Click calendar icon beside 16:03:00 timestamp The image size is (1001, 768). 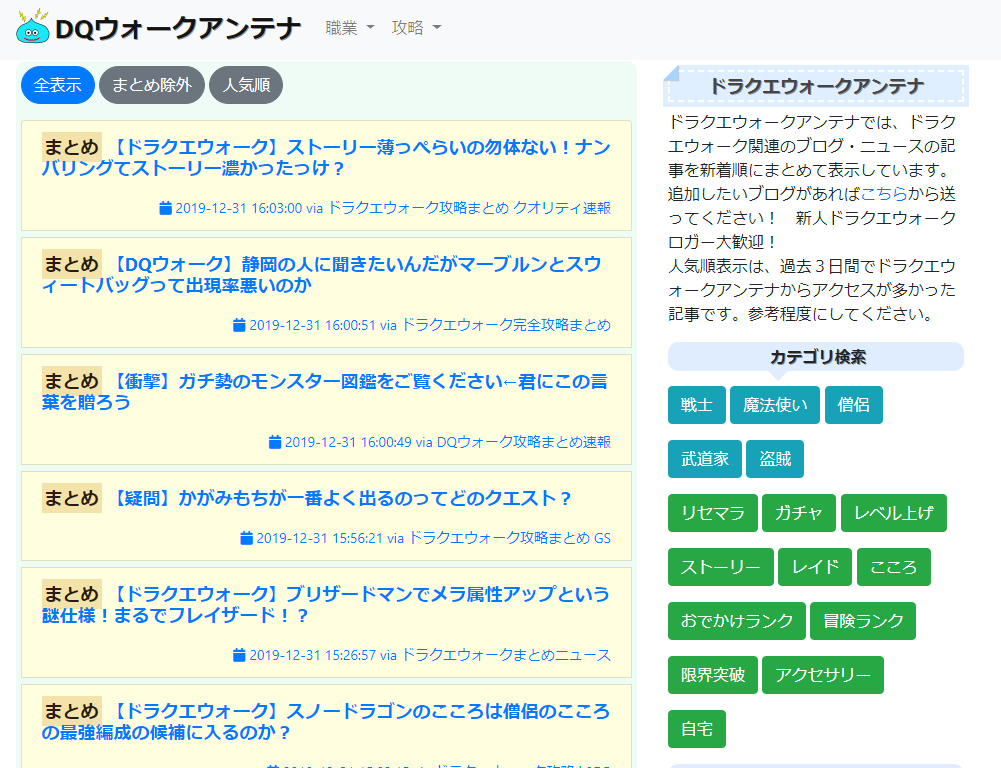[x=165, y=208]
